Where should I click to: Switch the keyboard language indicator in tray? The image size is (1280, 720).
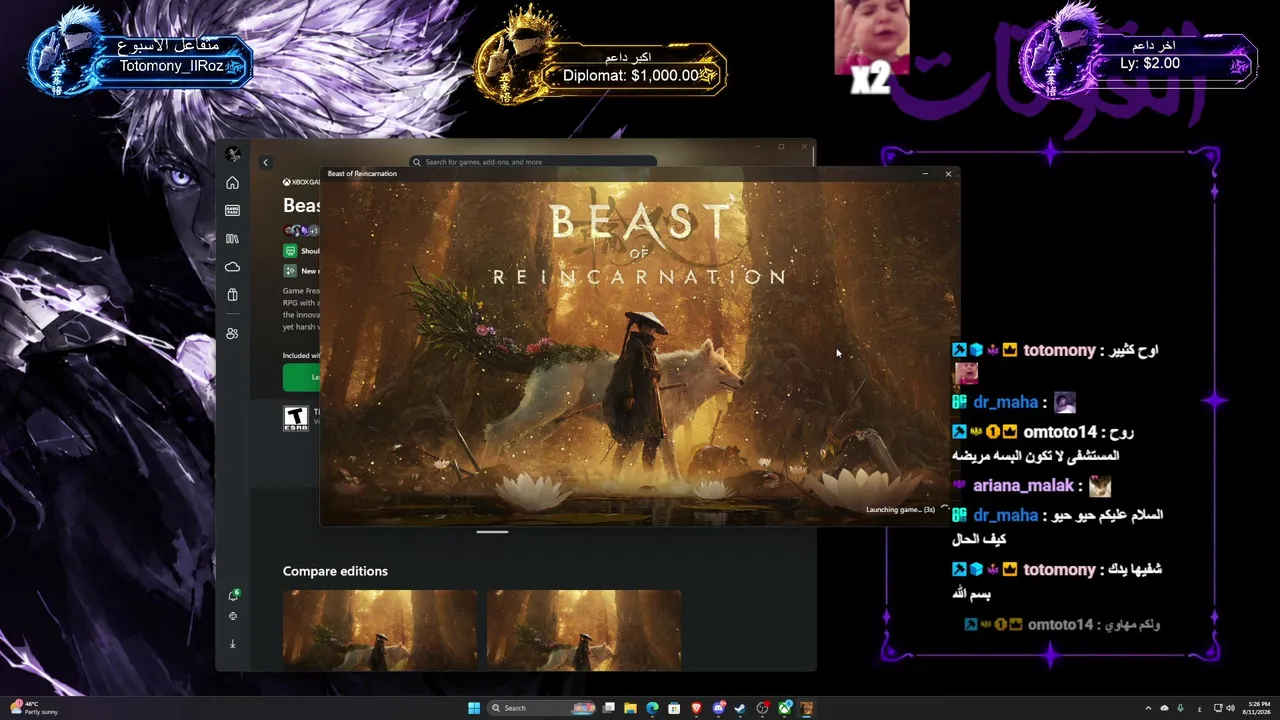click(1200, 708)
